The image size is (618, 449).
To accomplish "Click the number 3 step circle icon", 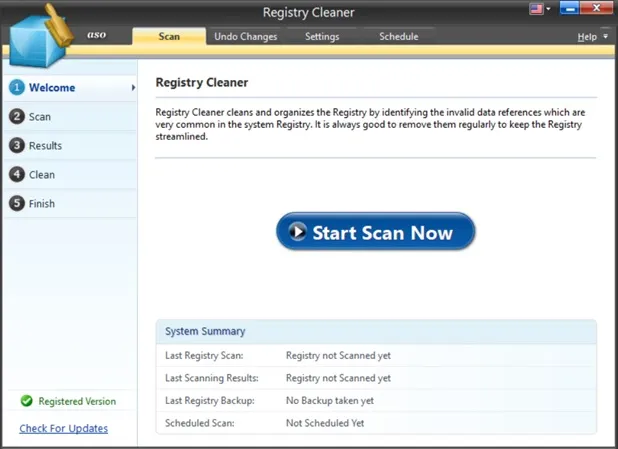I will [17, 145].
